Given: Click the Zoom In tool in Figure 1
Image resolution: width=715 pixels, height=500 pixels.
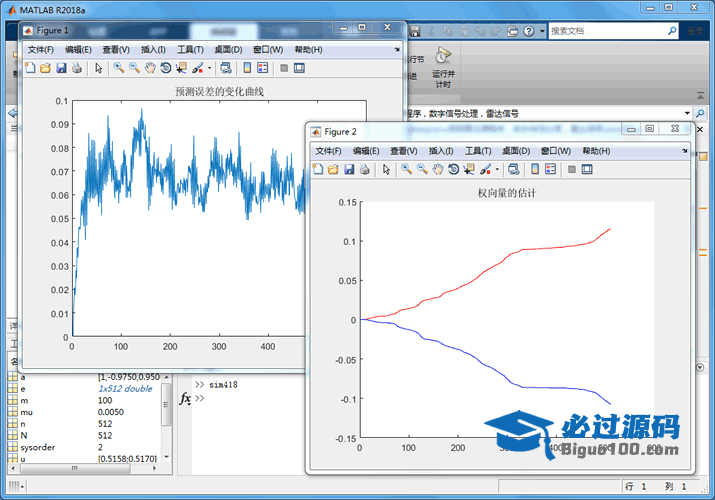Looking at the screenshot, I should pos(118,68).
